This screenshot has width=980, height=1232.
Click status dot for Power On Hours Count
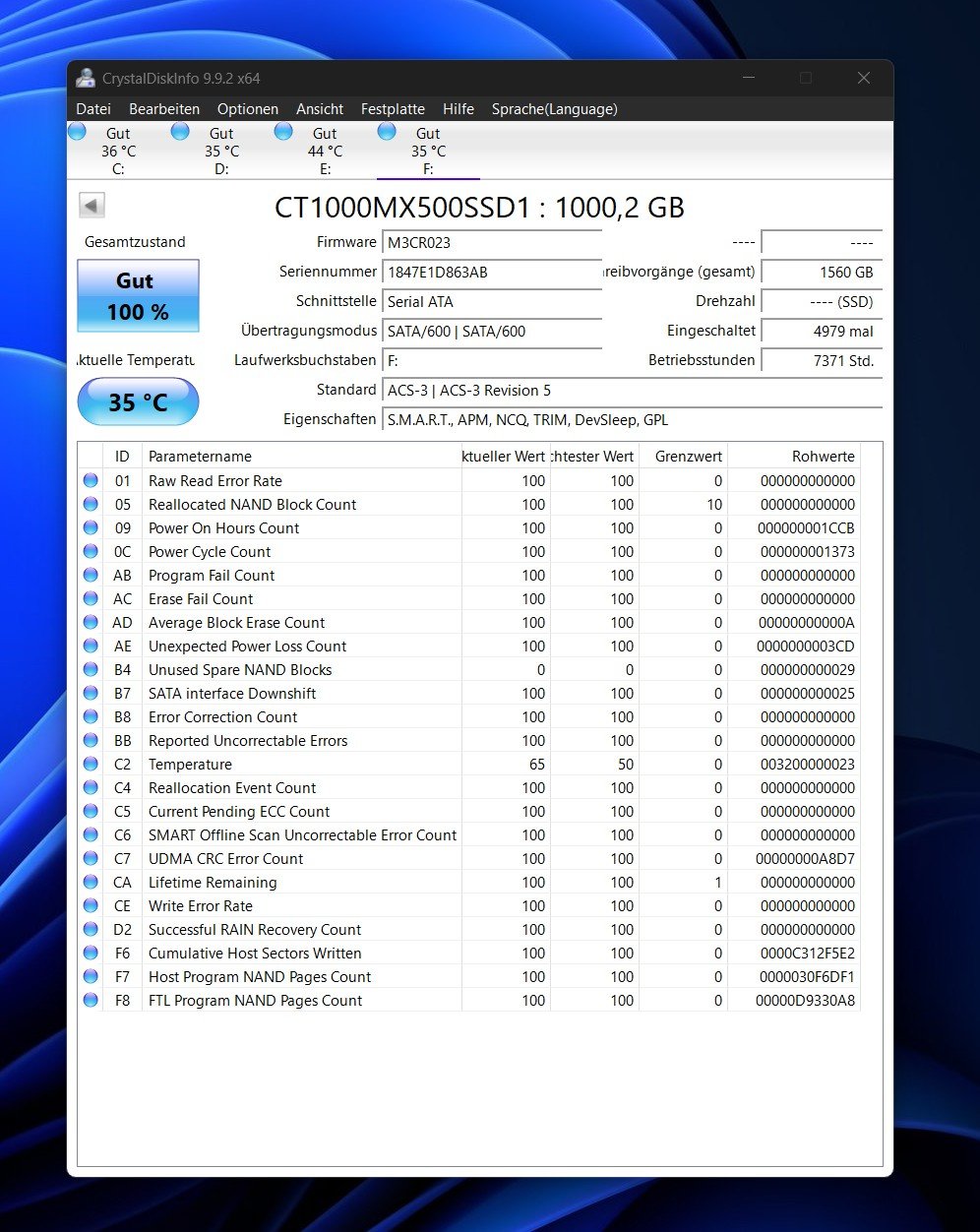click(x=92, y=527)
